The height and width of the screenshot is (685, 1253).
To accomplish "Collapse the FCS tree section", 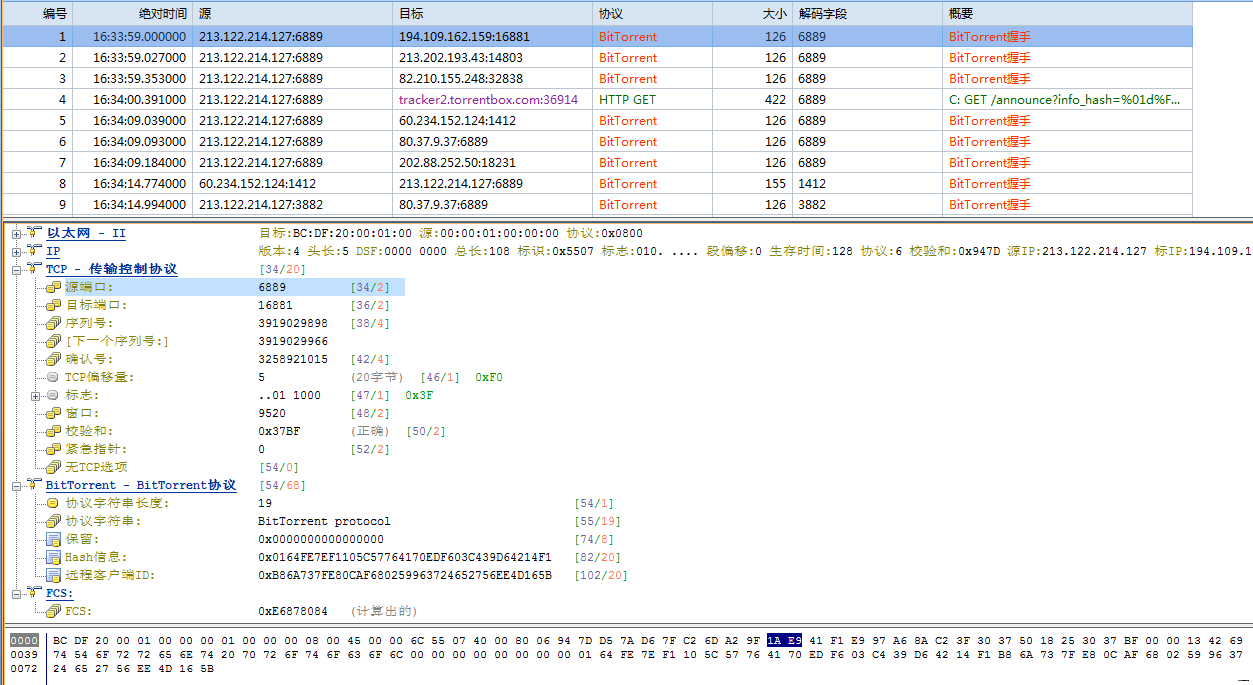I will pos(17,593).
